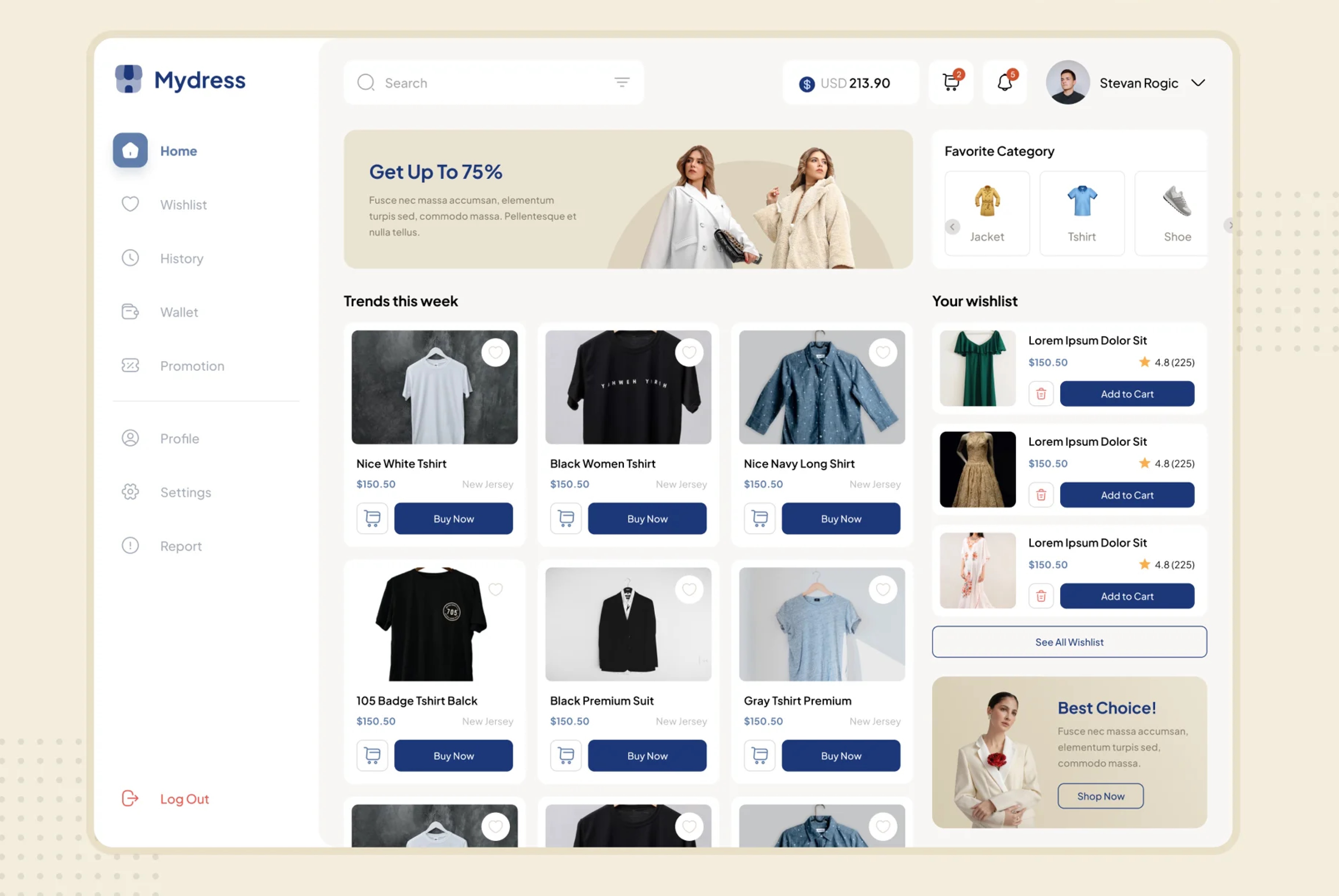Click the Log Out icon
This screenshot has height=896, width=1339.
click(x=130, y=798)
